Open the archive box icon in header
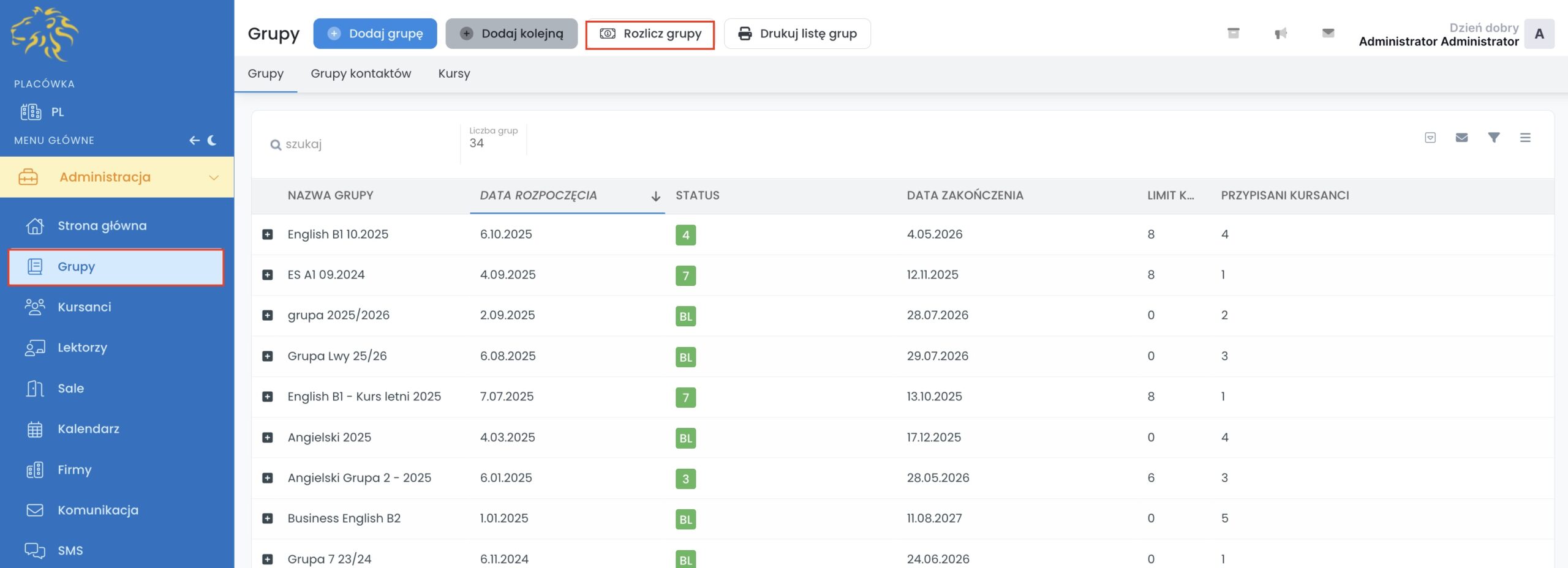Screen dimensions: 1568x568 pos(1234,34)
